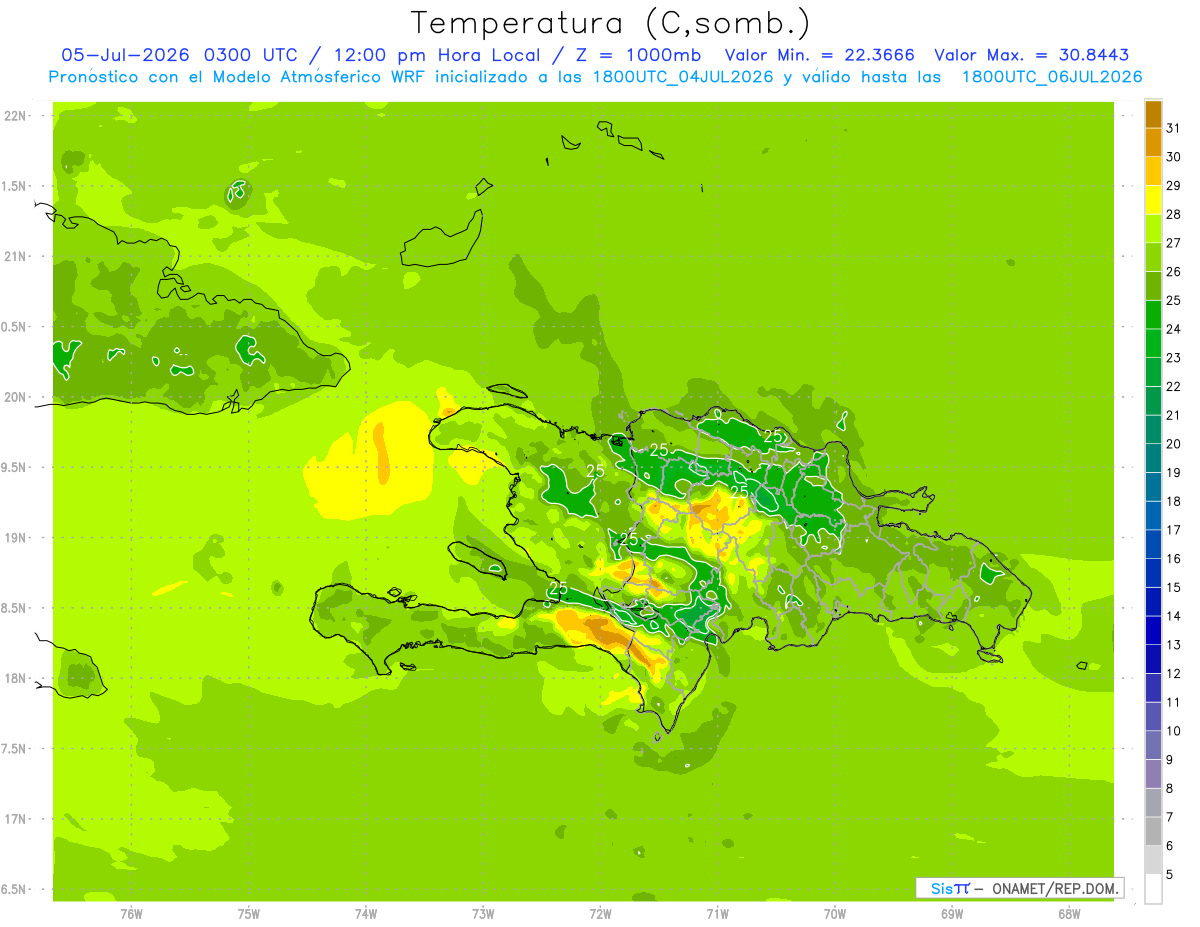This screenshot has width=1200, height=927.
Task: Click the '0300 UTC' time text
Action: (x=251, y=55)
